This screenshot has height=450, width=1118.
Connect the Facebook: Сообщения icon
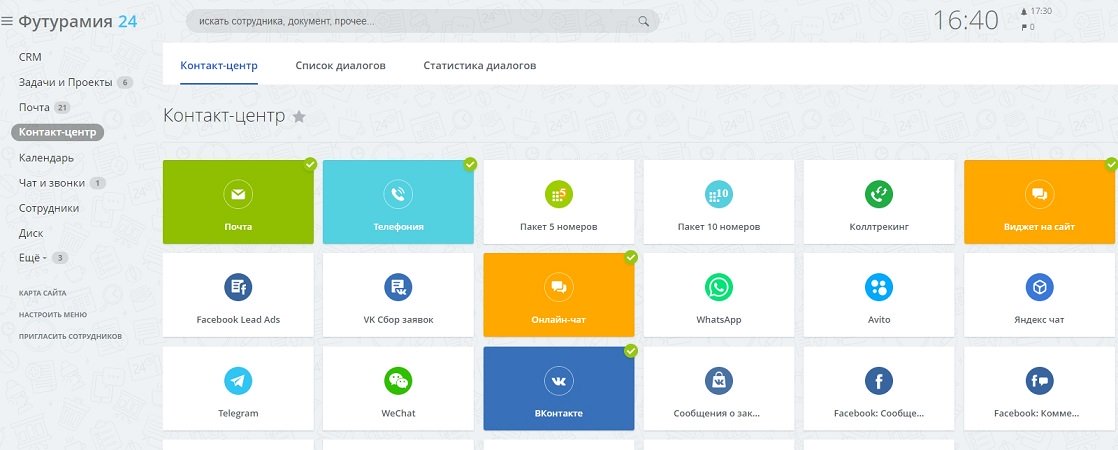879,381
